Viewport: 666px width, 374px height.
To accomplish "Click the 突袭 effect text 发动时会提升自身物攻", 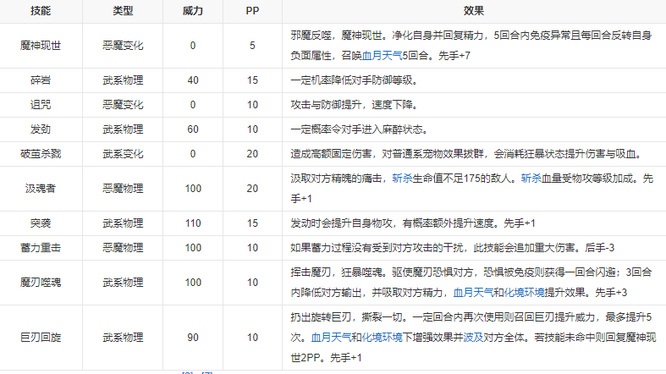I will pyautogui.click(x=341, y=223).
